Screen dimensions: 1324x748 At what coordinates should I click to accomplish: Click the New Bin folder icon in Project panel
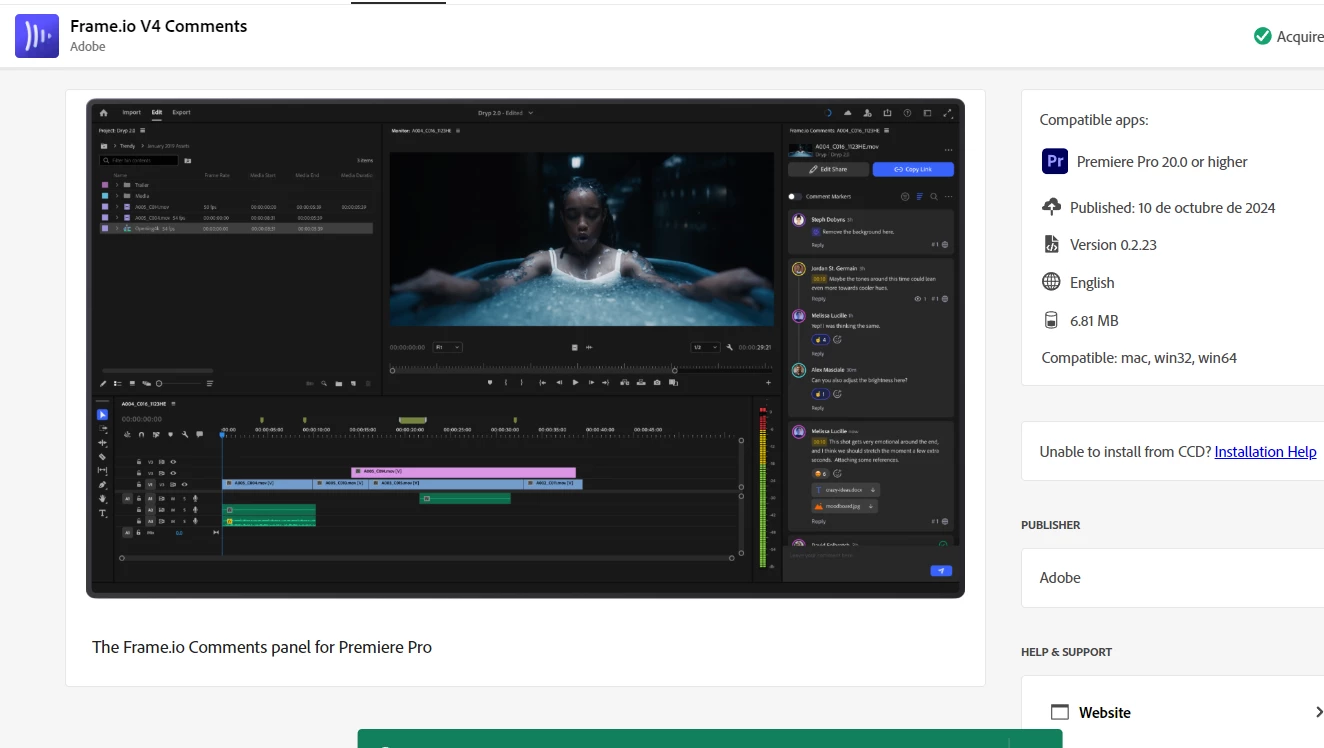tap(339, 383)
